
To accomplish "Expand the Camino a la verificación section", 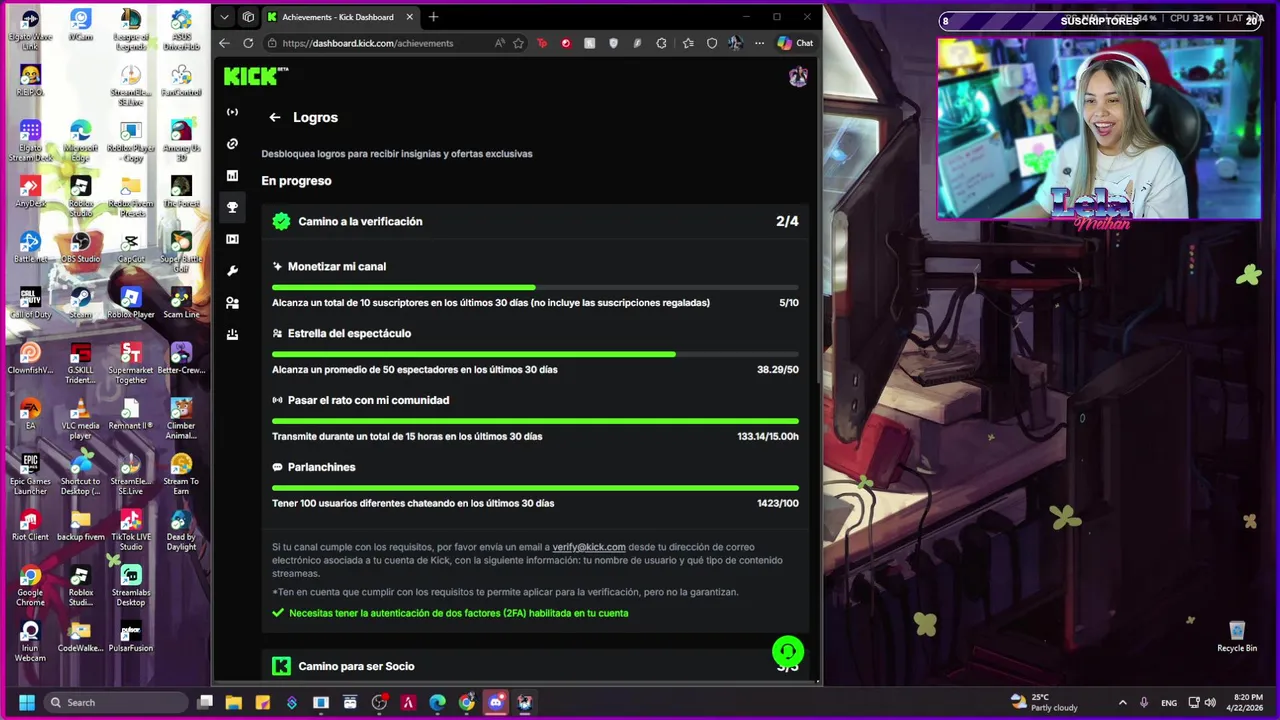I will click(x=535, y=221).
